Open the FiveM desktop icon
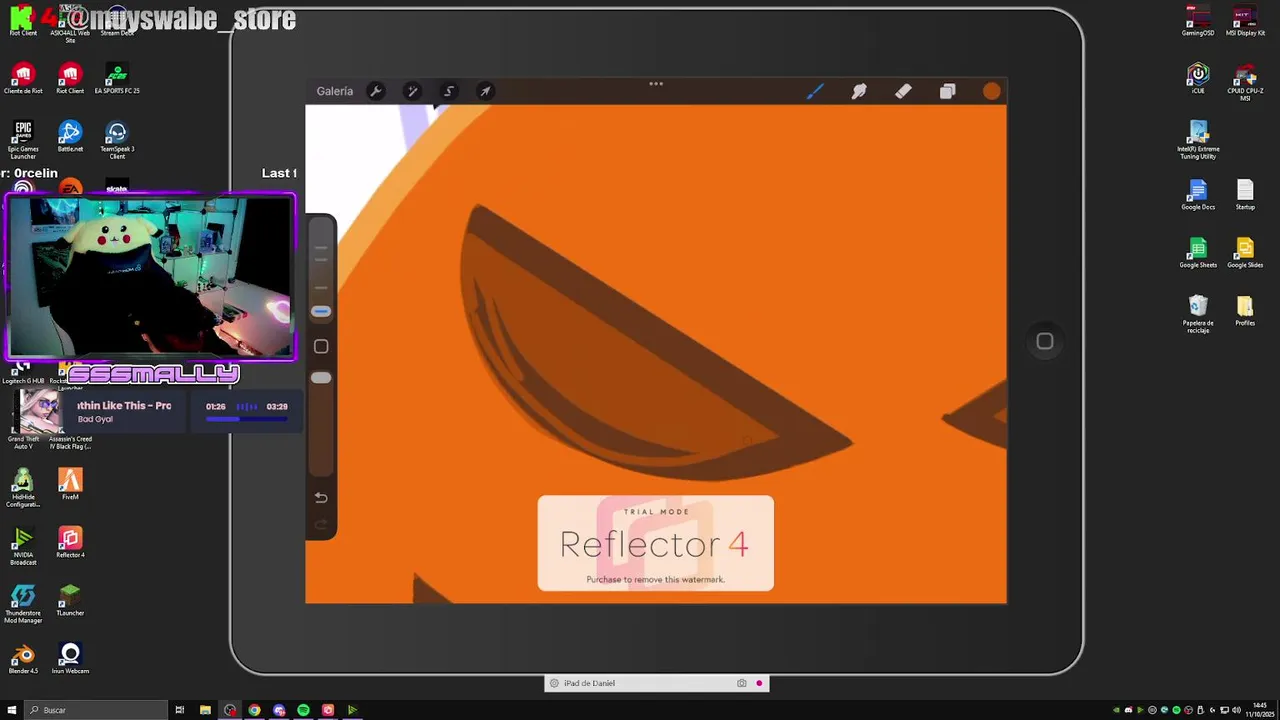This screenshot has height=720, width=1280. click(x=70, y=484)
